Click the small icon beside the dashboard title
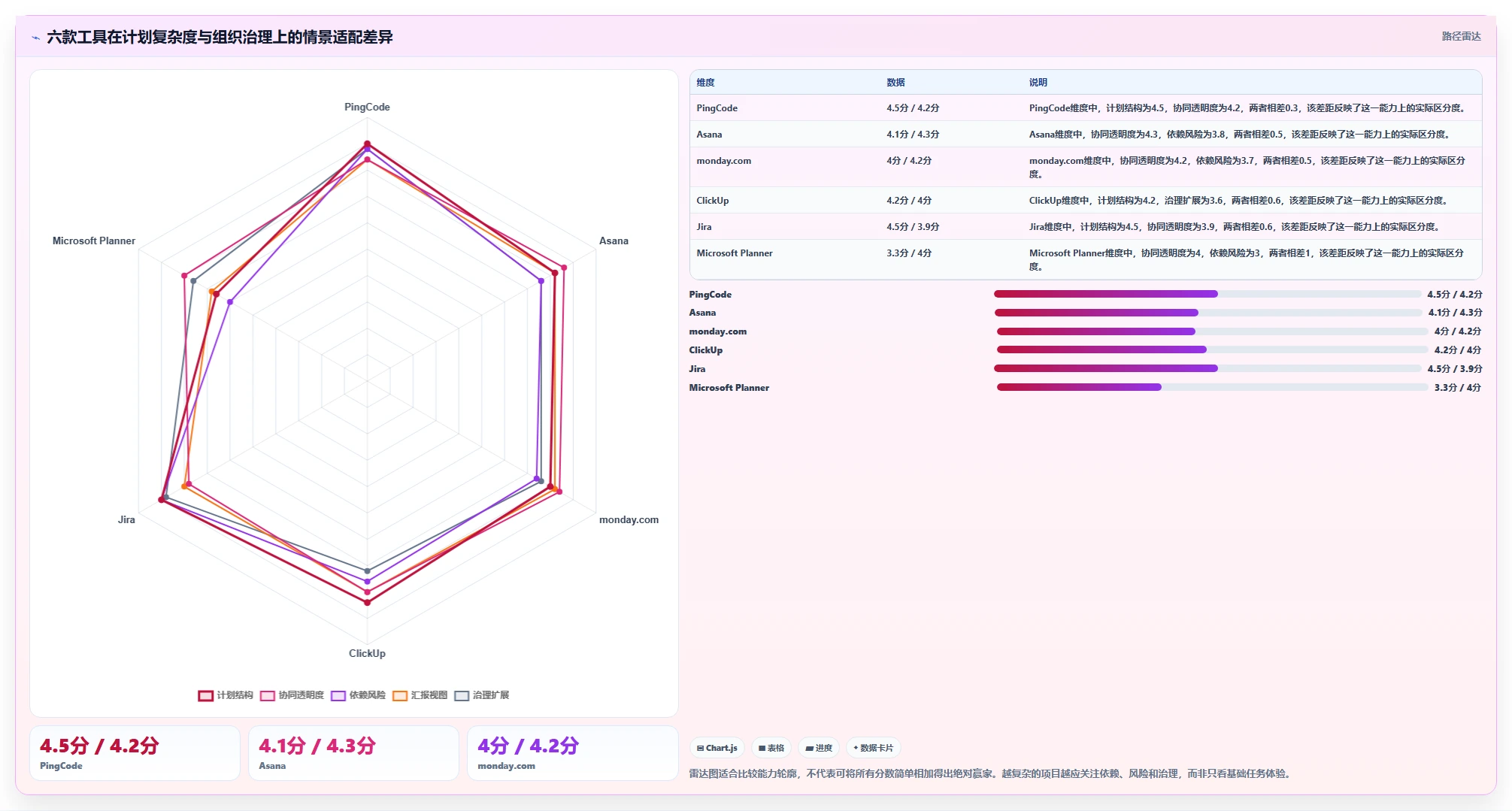This screenshot has height=811, width=1512. pyautogui.click(x=35, y=38)
